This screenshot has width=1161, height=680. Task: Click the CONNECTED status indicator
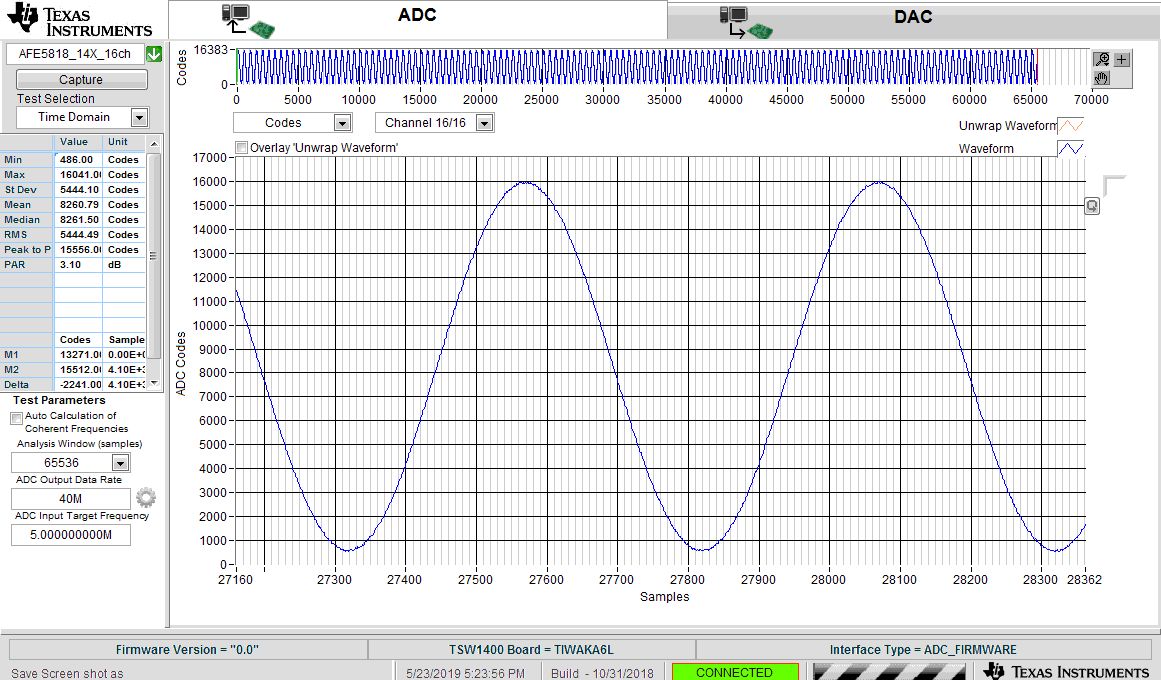point(735,672)
